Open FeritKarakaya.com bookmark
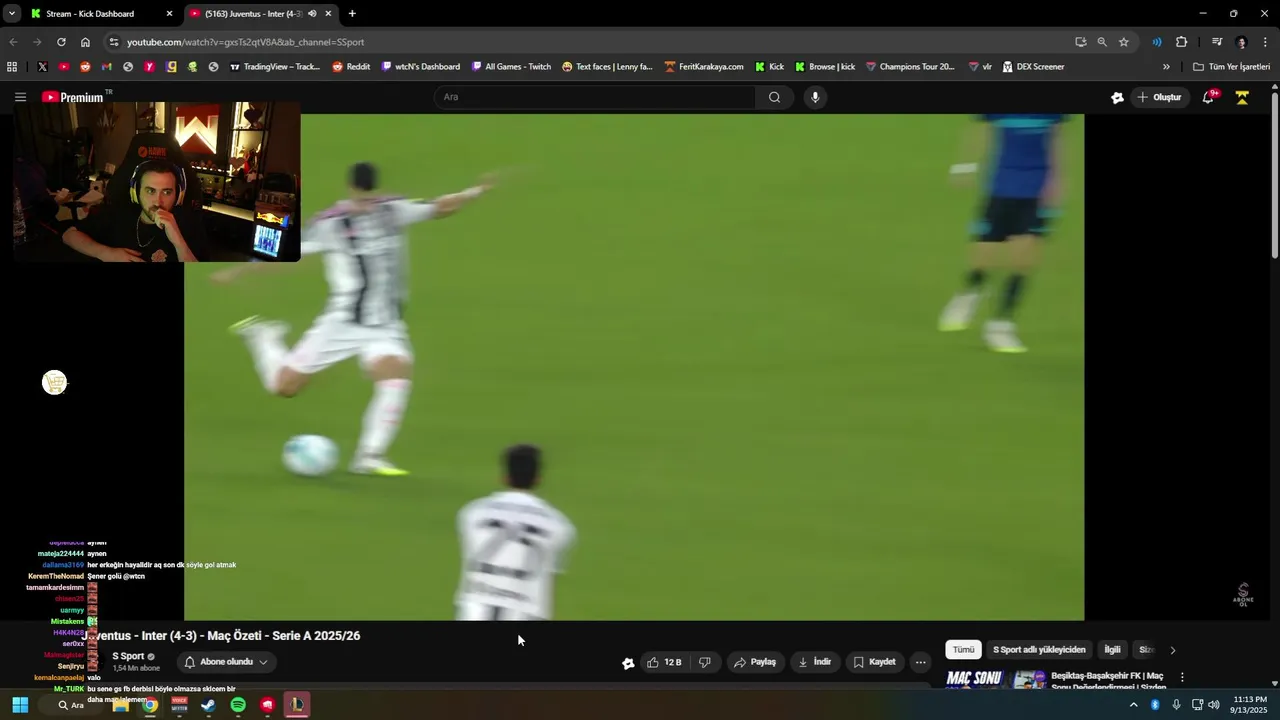Image resolution: width=1280 pixels, height=720 pixels. [x=703, y=67]
